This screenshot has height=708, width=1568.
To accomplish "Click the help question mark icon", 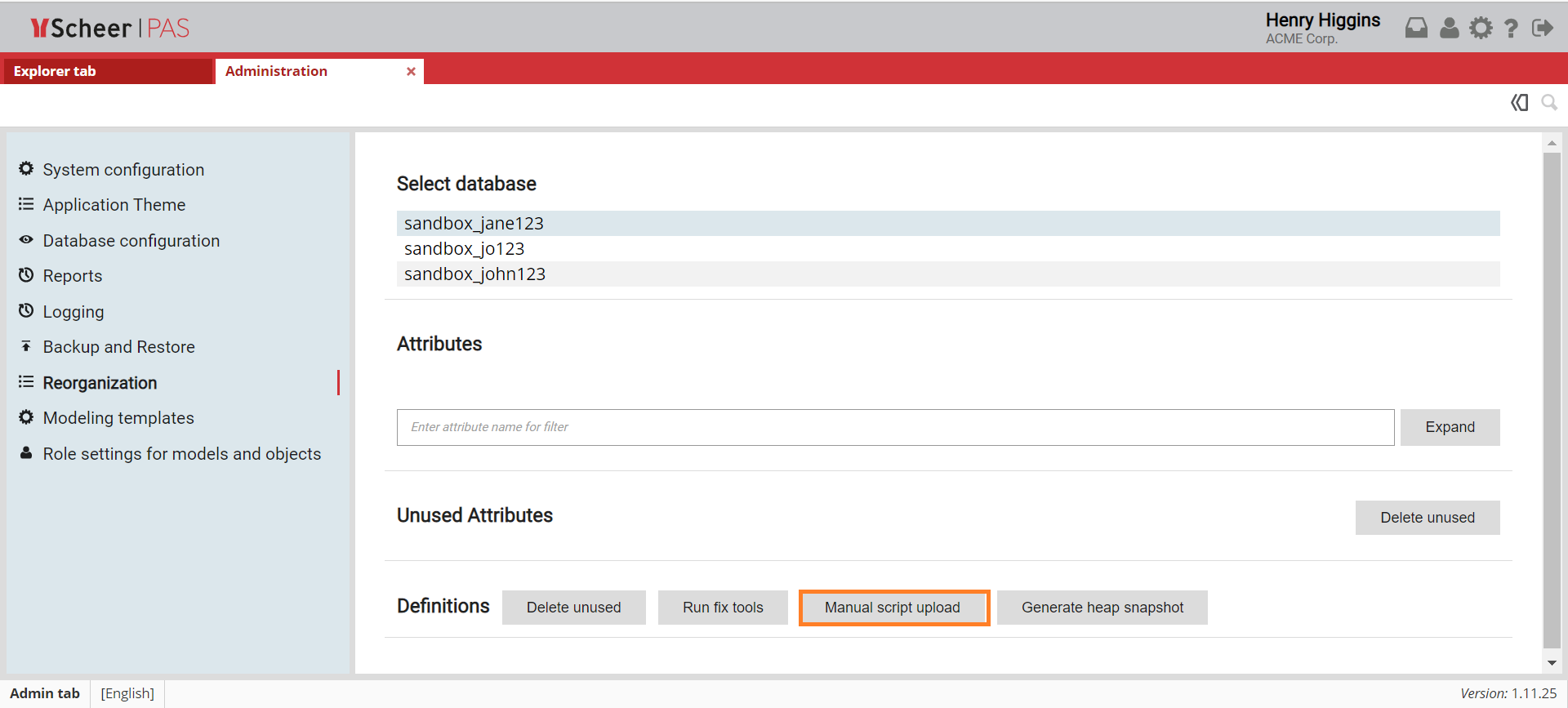I will click(1511, 29).
